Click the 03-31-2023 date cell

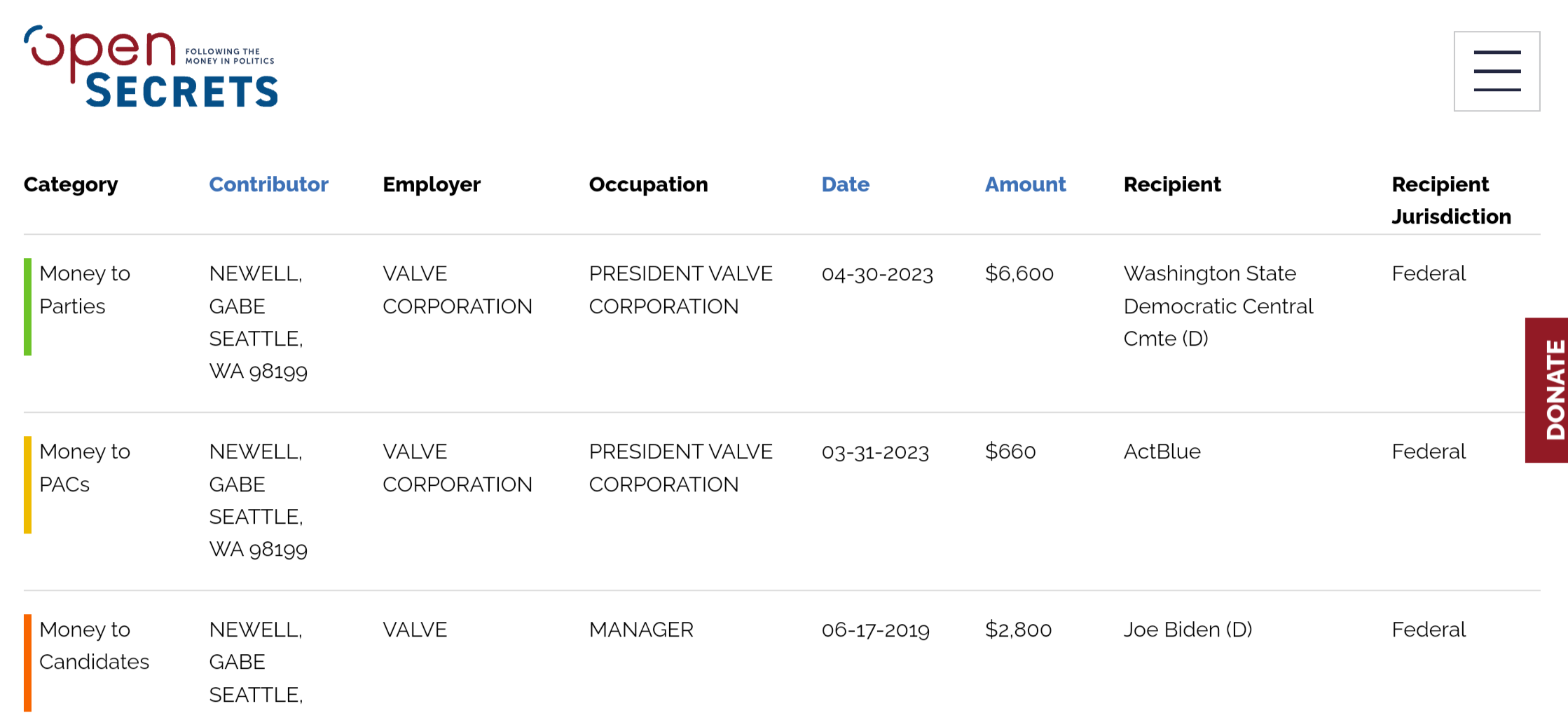point(875,452)
